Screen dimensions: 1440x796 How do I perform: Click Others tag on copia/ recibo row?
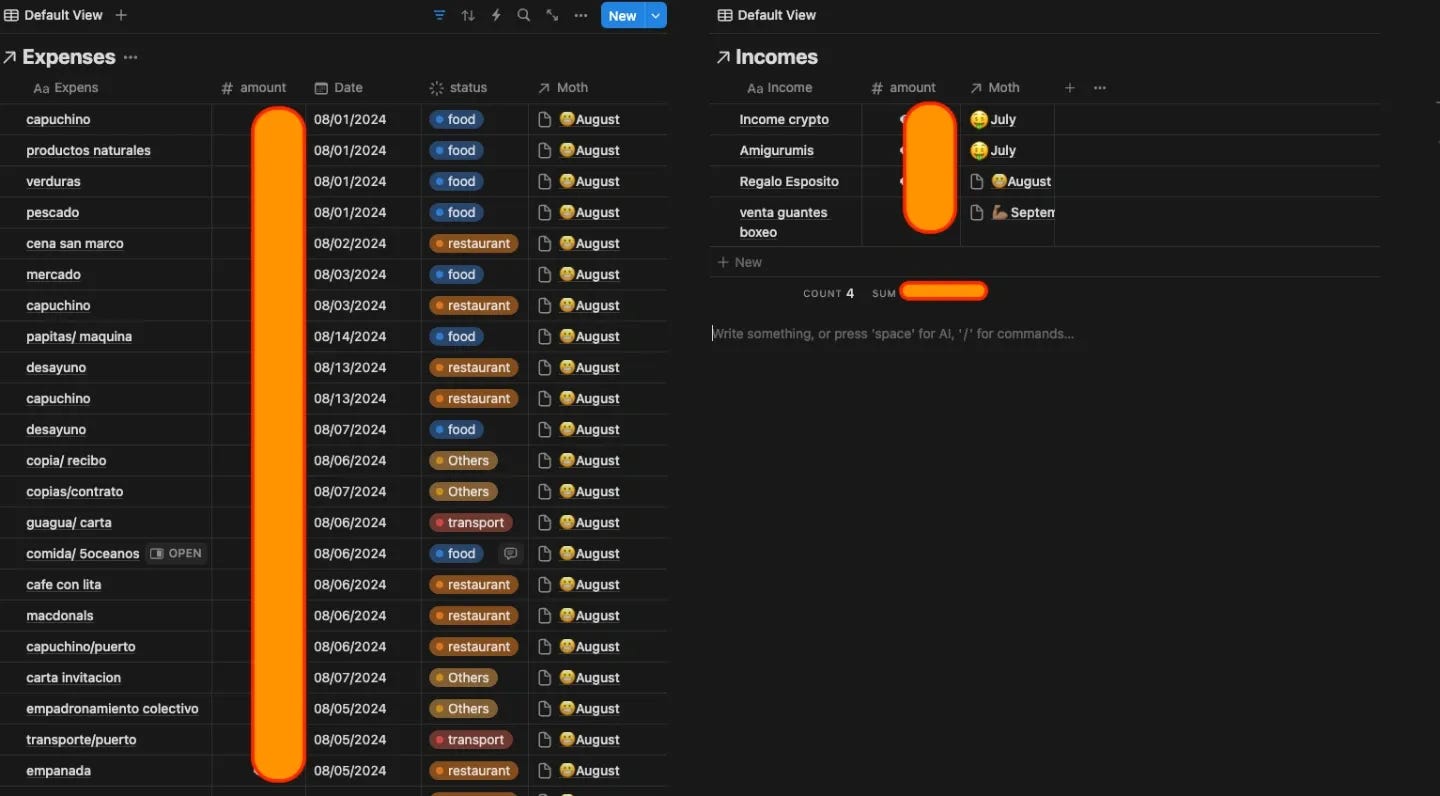click(x=463, y=461)
